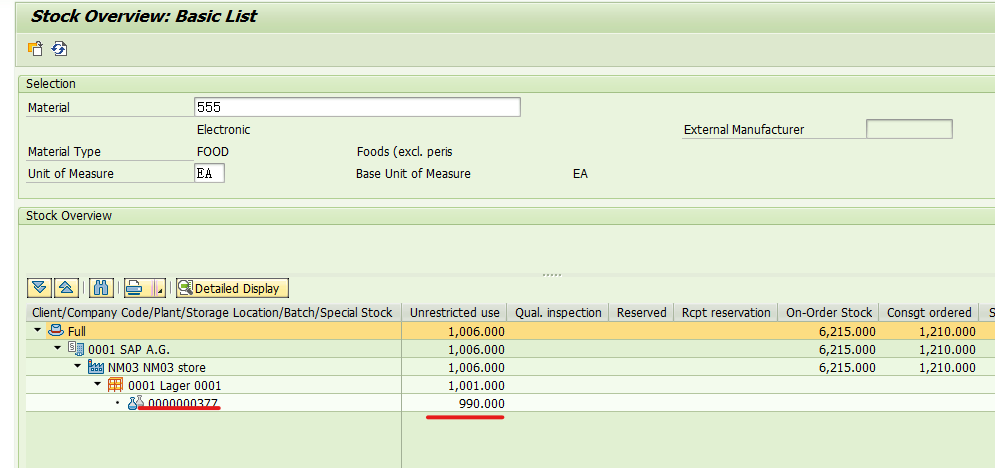Click the 990.000 unrestricted value of the batch
This screenshot has height=468, width=995.
pos(480,404)
